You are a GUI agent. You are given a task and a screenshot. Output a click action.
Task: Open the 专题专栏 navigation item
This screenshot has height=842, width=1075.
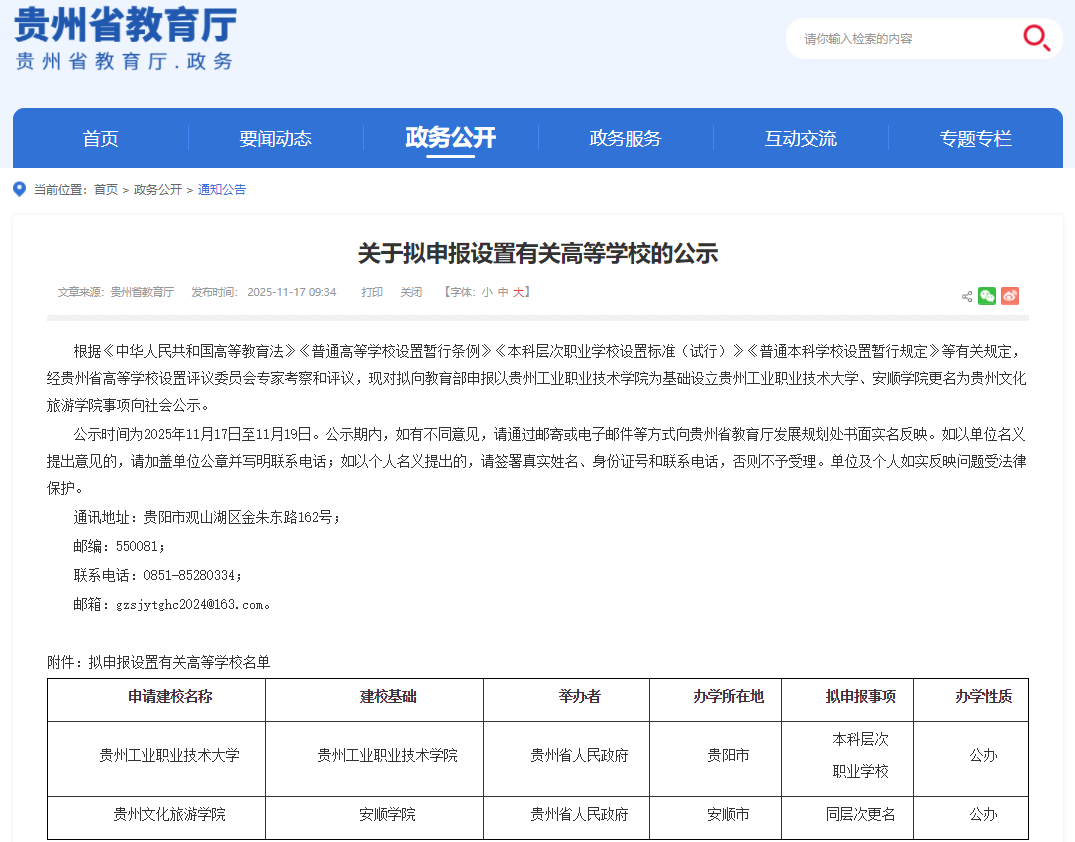(x=975, y=139)
